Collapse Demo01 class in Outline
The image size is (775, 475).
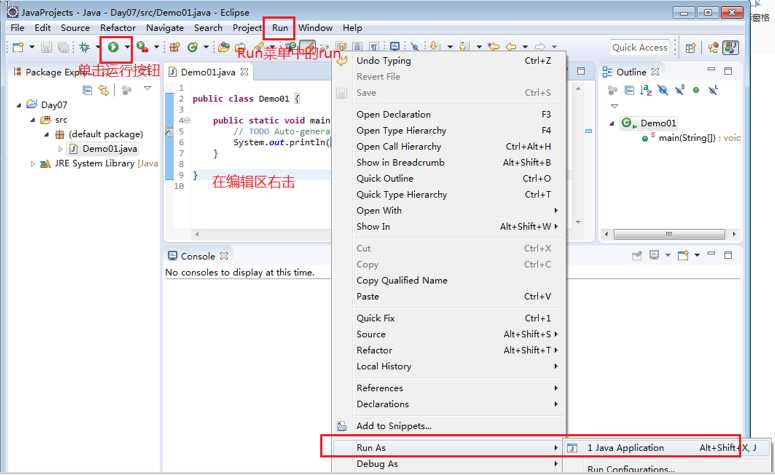tap(612, 123)
